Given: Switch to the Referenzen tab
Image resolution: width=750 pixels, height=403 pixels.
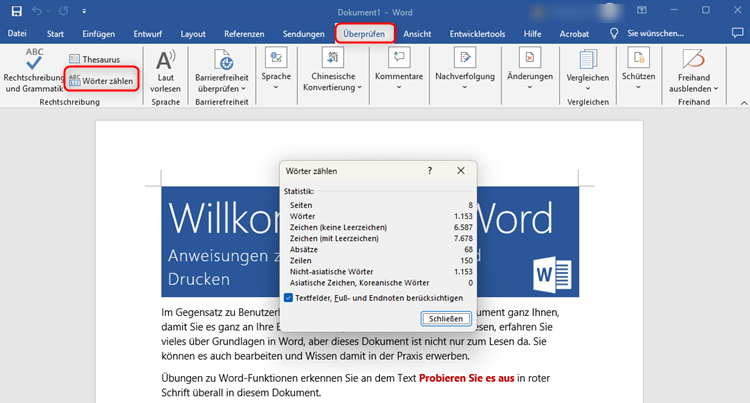Looking at the screenshot, I should coord(244,33).
